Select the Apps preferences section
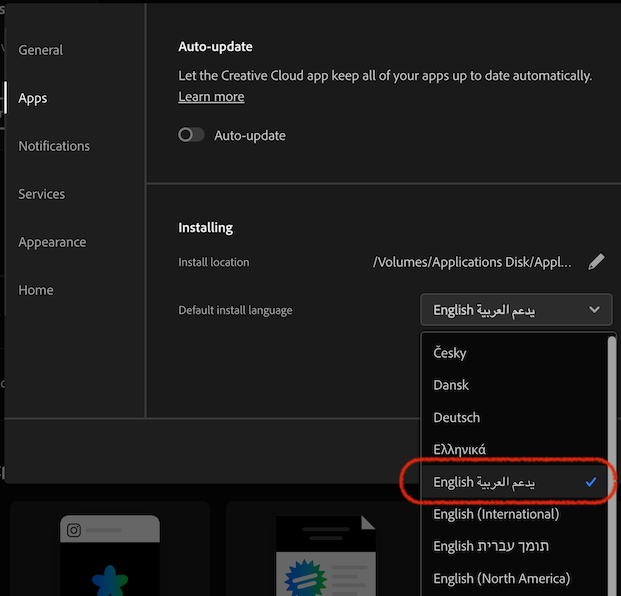Image resolution: width=621 pixels, height=596 pixels. 32,98
